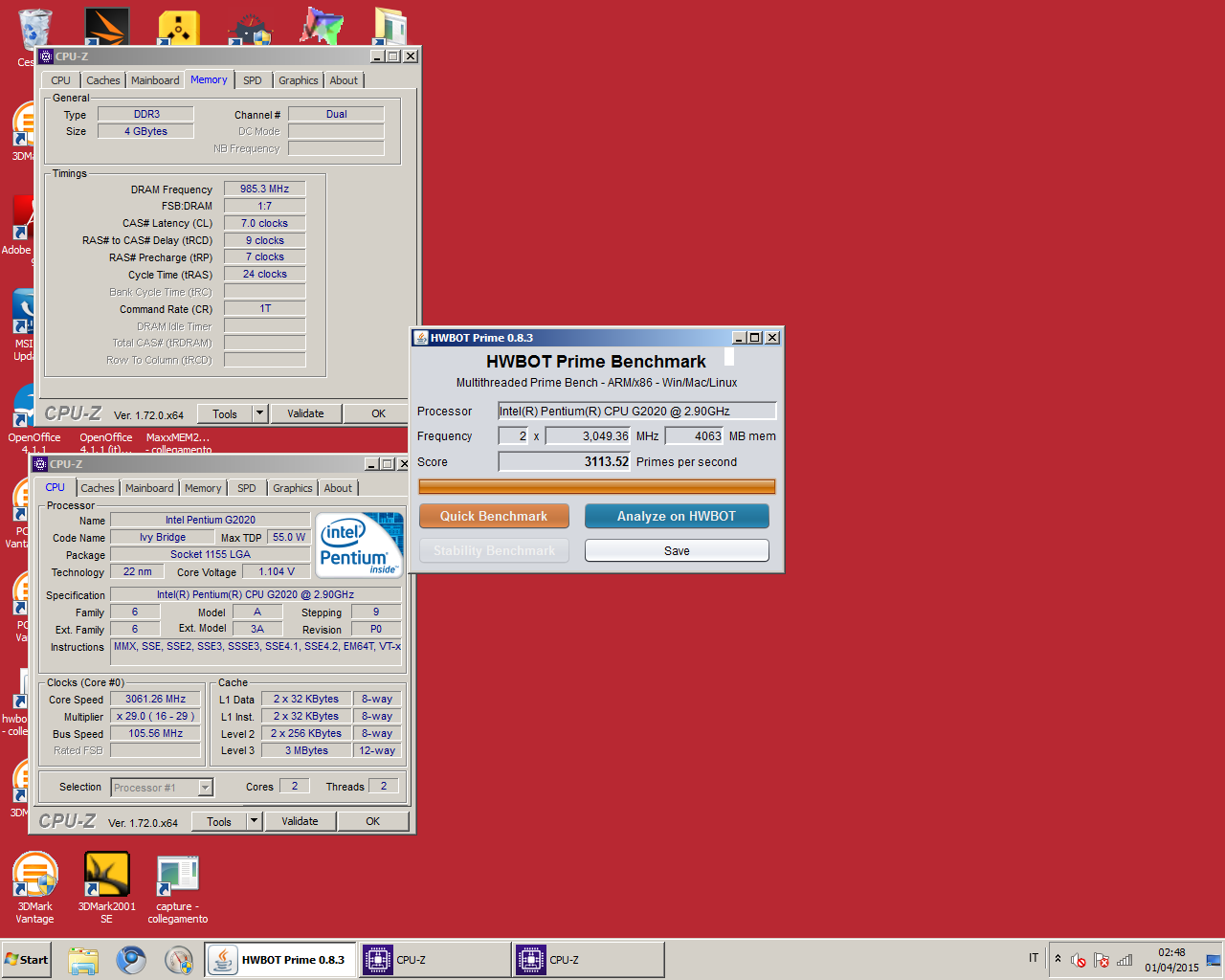Open Graphics tab in lower CPU-Z window
The width and height of the screenshot is (1225, 980).
tap(293, 488)
